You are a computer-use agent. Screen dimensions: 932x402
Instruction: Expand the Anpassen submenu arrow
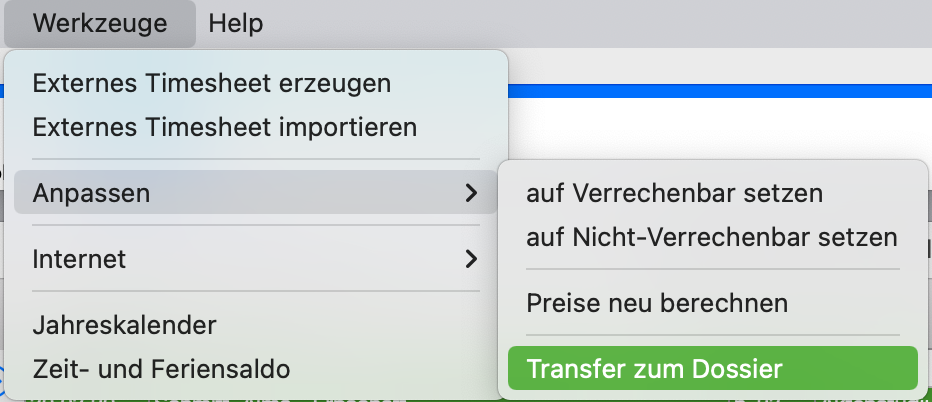point(471,192)
